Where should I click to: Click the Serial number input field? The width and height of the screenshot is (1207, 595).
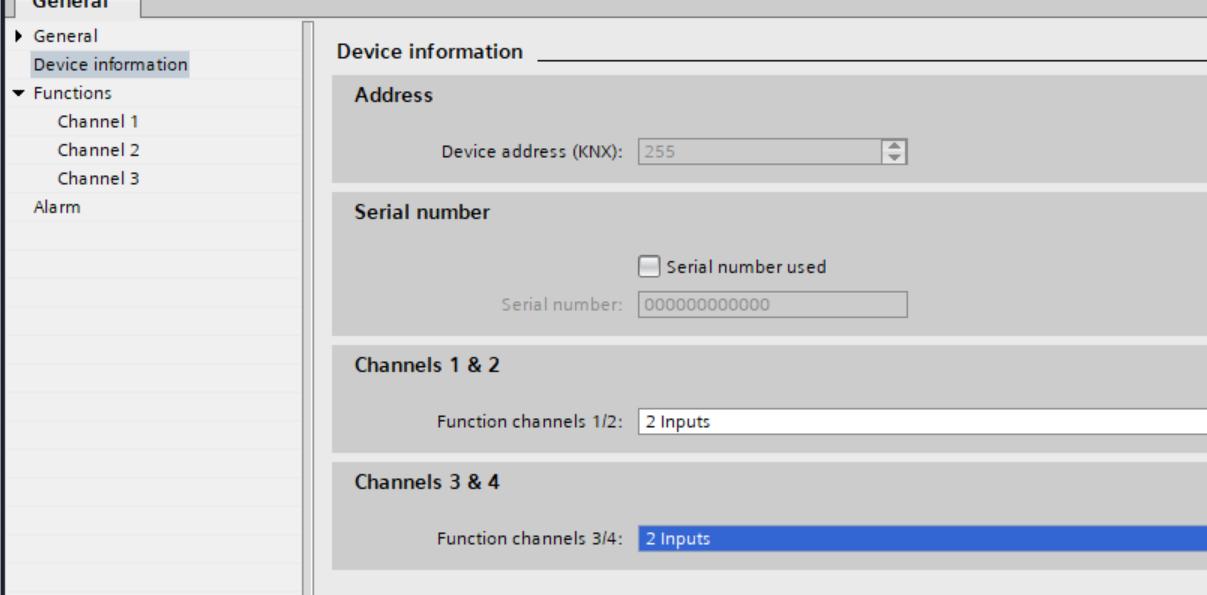point(772,305)
